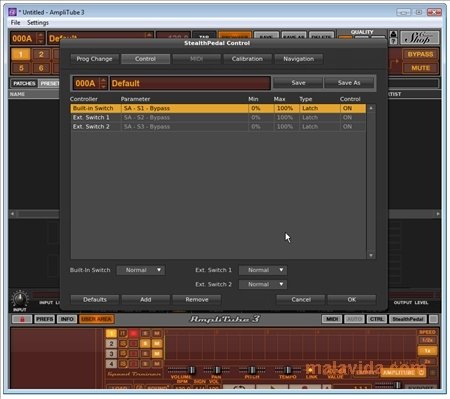The image size is (450, 399).
Task: Open the File menu
Action: pos(15,23)
